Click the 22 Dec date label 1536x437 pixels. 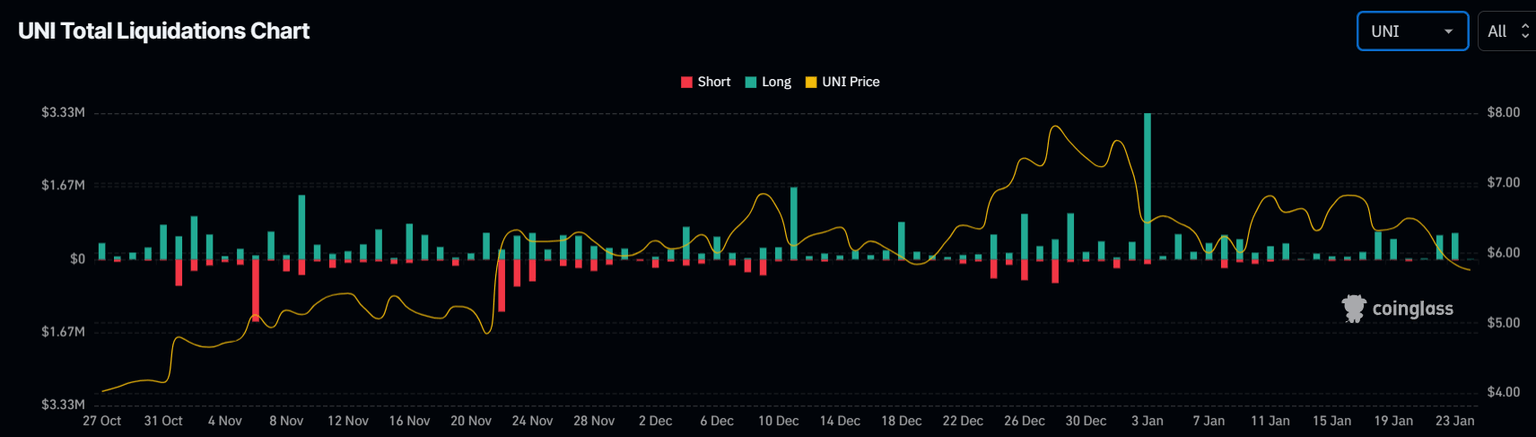click(963, 421)
